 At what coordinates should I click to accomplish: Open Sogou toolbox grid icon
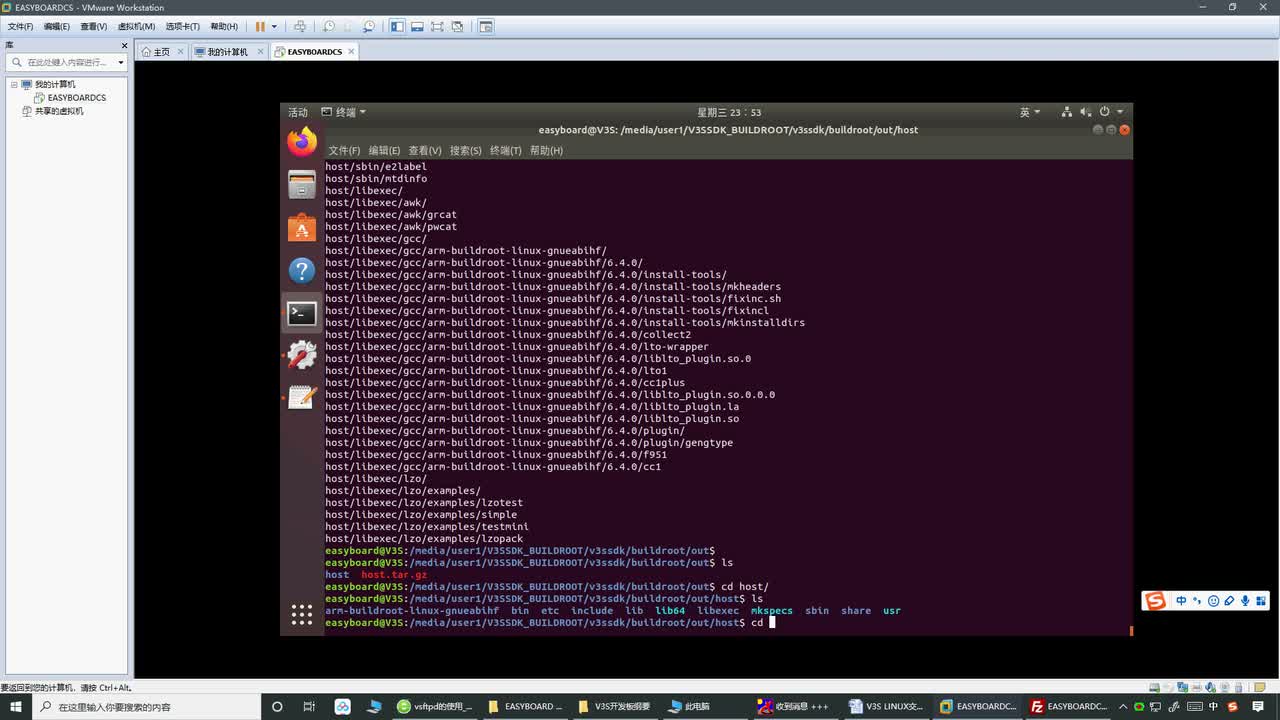coord(1262,601)
